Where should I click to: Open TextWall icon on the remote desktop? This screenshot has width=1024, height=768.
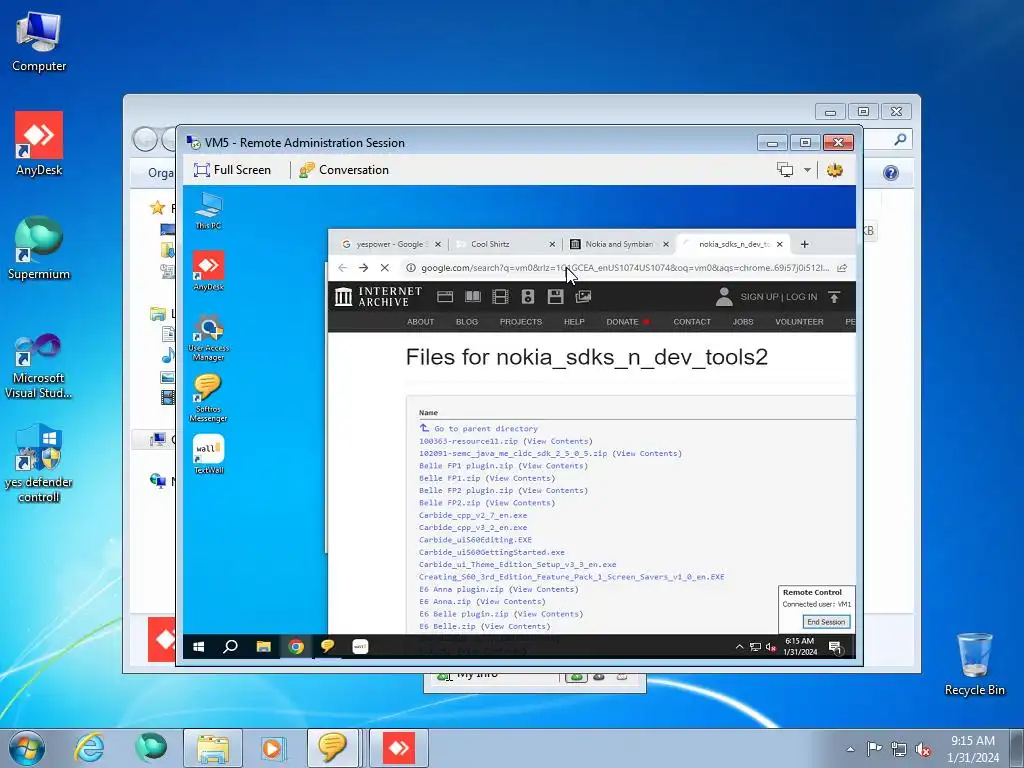pyautogui.click(x=208, y=454)
